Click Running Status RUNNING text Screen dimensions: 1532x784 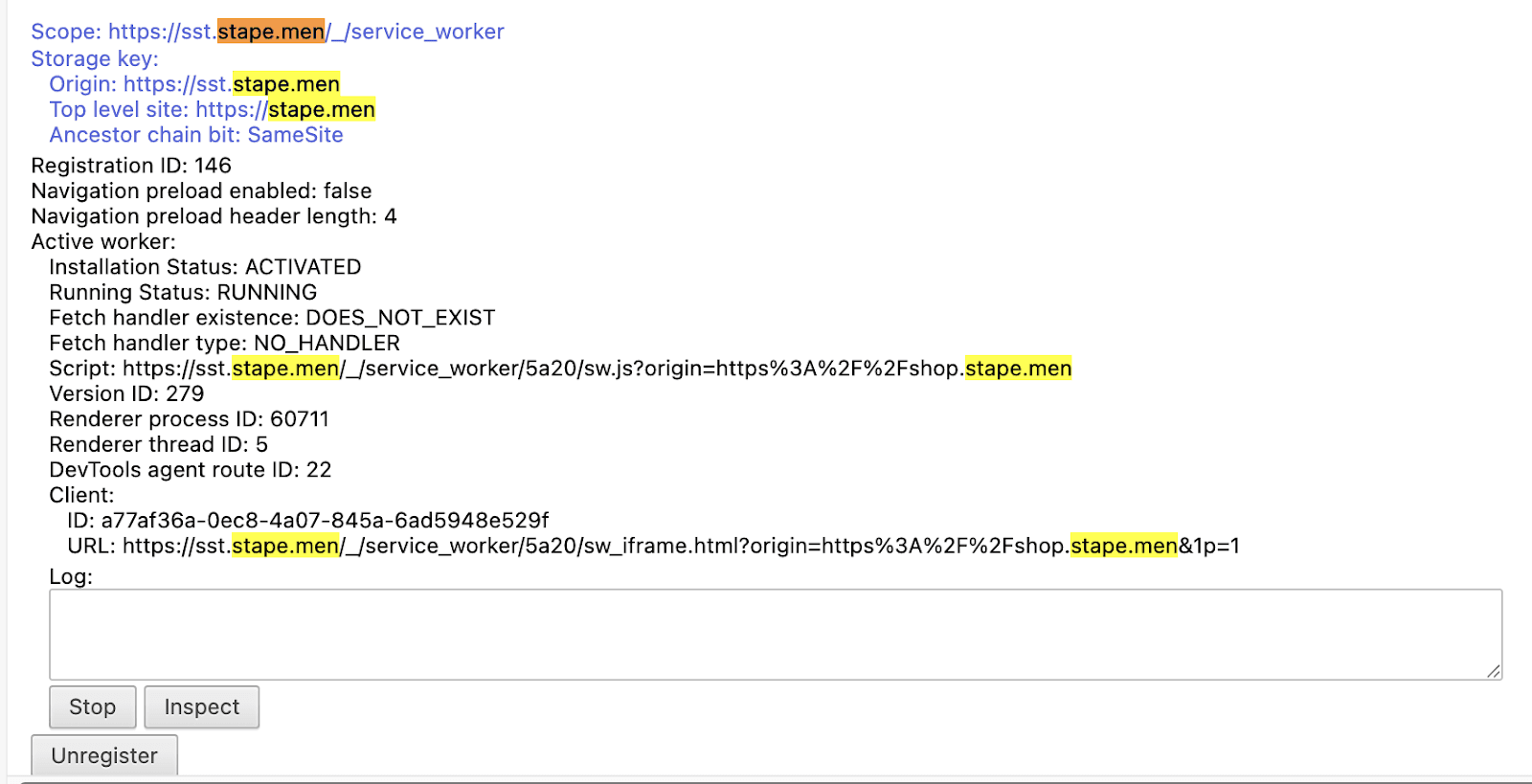183,292
